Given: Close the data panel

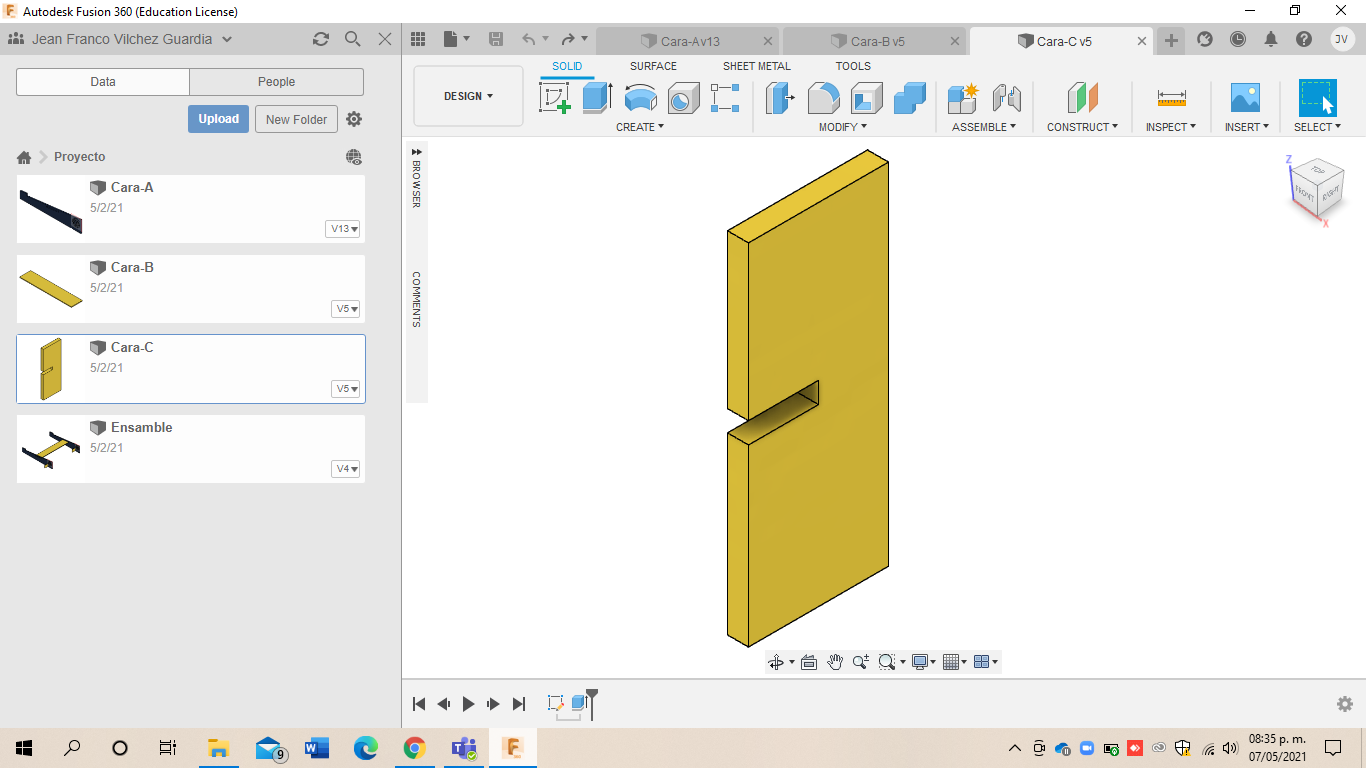Looking at the screenshot, I should click(385, 39).
